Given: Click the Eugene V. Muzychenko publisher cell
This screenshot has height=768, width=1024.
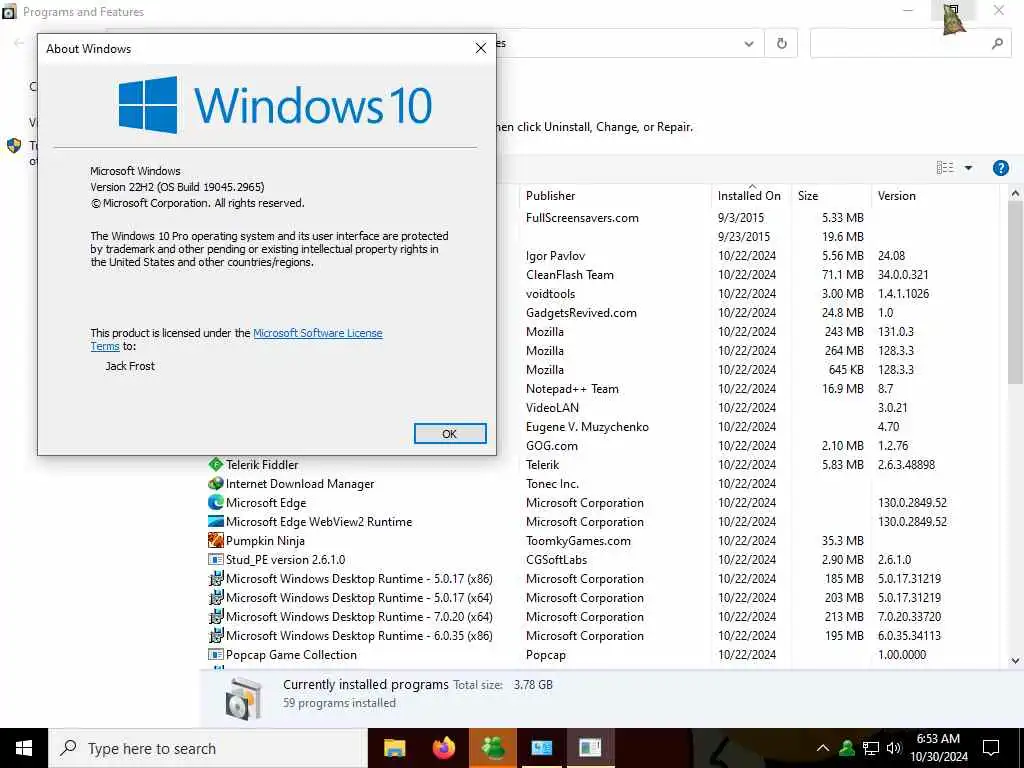Looking at the screenshot, I should (587, 426).
